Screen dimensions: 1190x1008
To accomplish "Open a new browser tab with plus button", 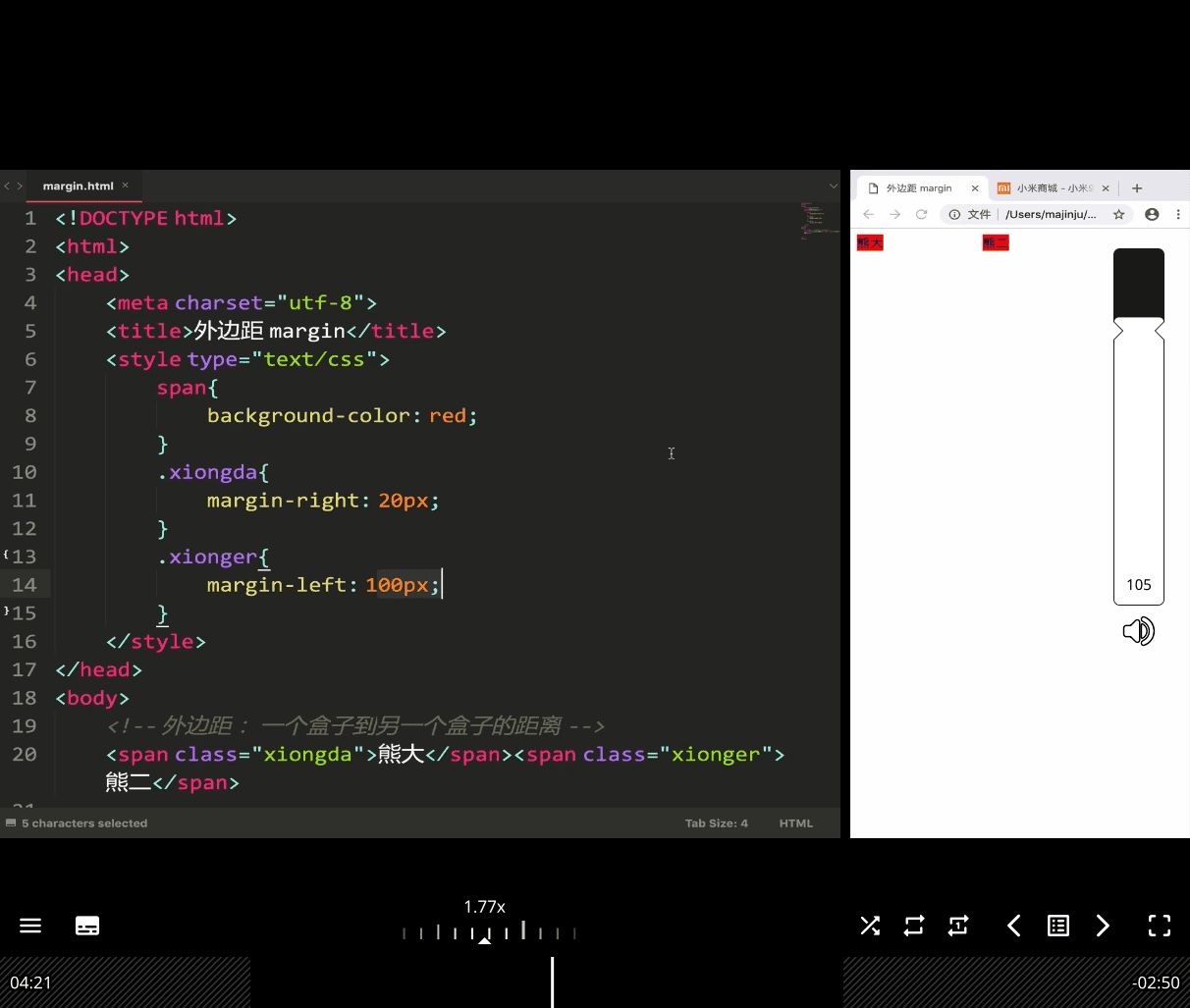I will (1137, 188).
